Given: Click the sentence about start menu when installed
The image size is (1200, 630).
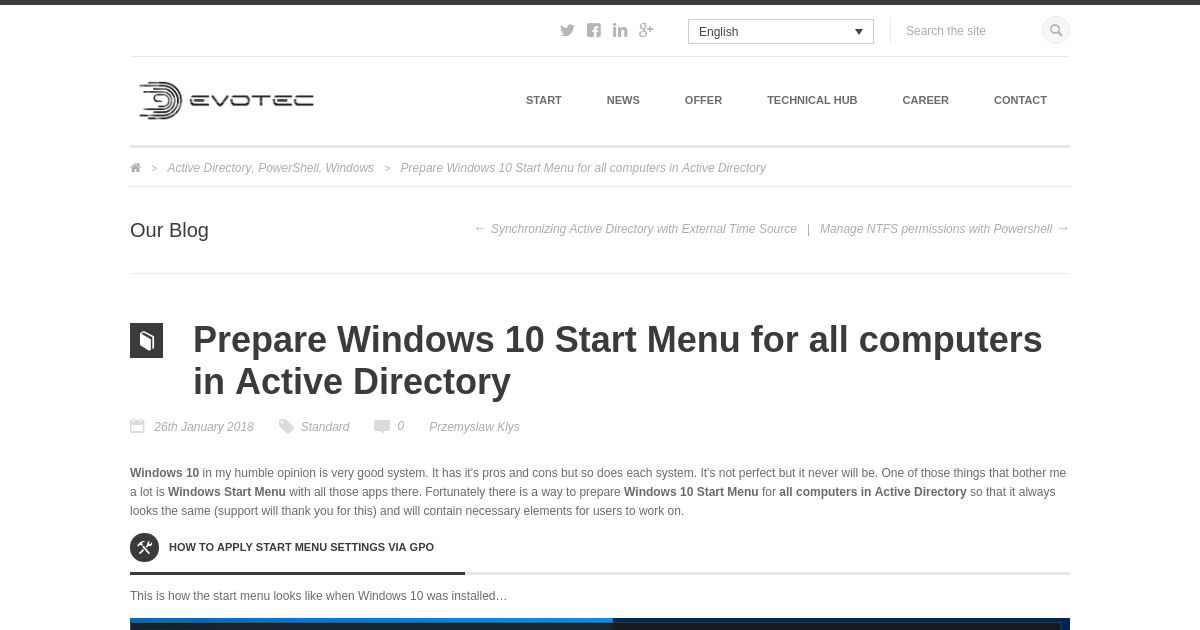Looking at the screenshot, I should point(318,596).
